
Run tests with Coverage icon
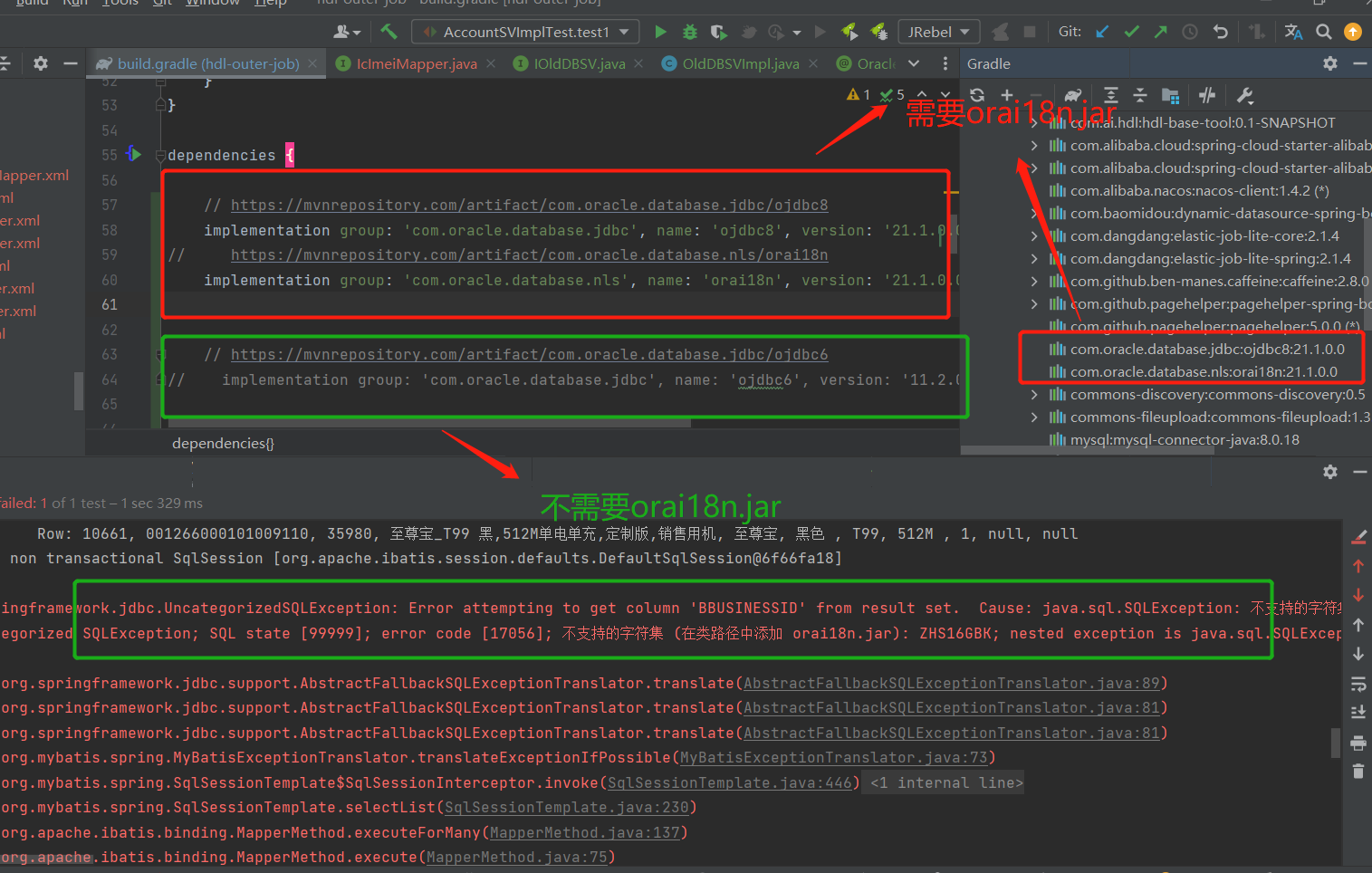[717, 32]
